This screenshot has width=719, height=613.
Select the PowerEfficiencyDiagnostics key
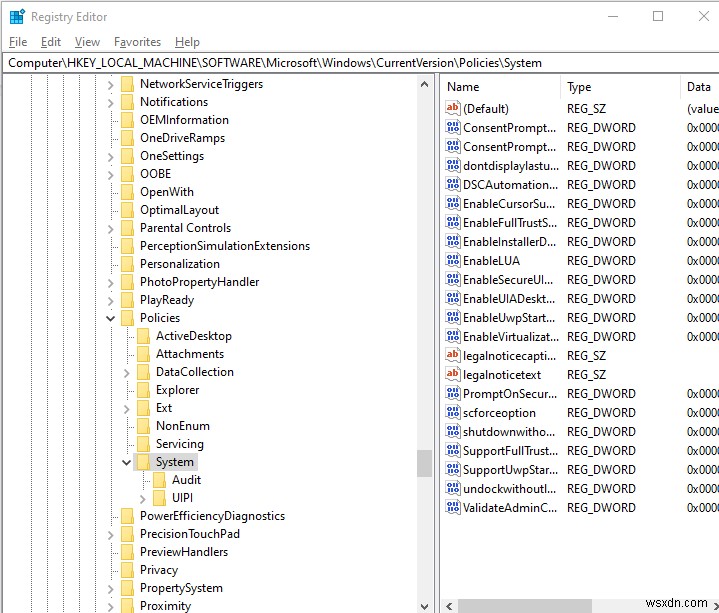(x=212, y=516)
